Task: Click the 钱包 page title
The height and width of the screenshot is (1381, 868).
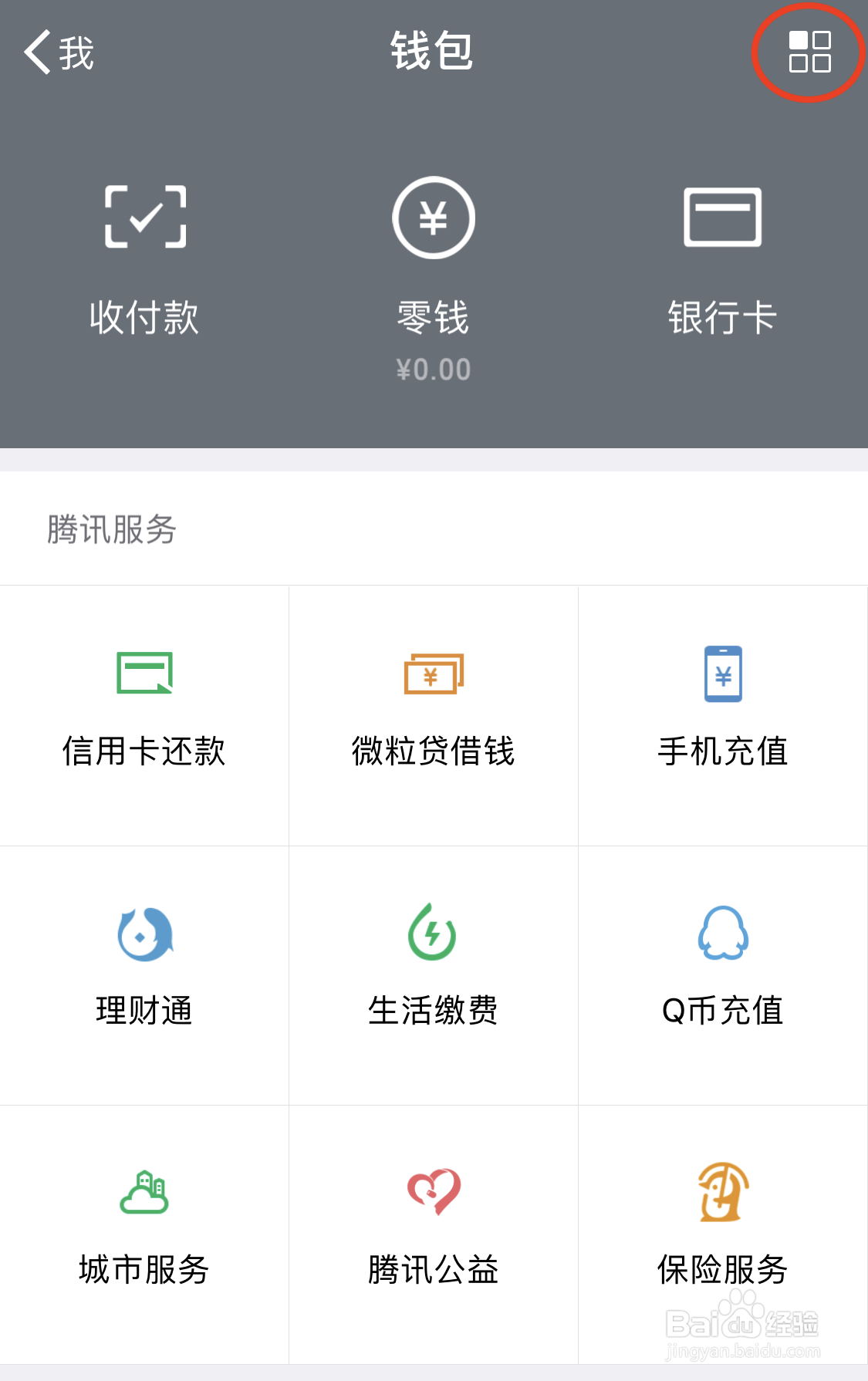Action: [432, 51]
